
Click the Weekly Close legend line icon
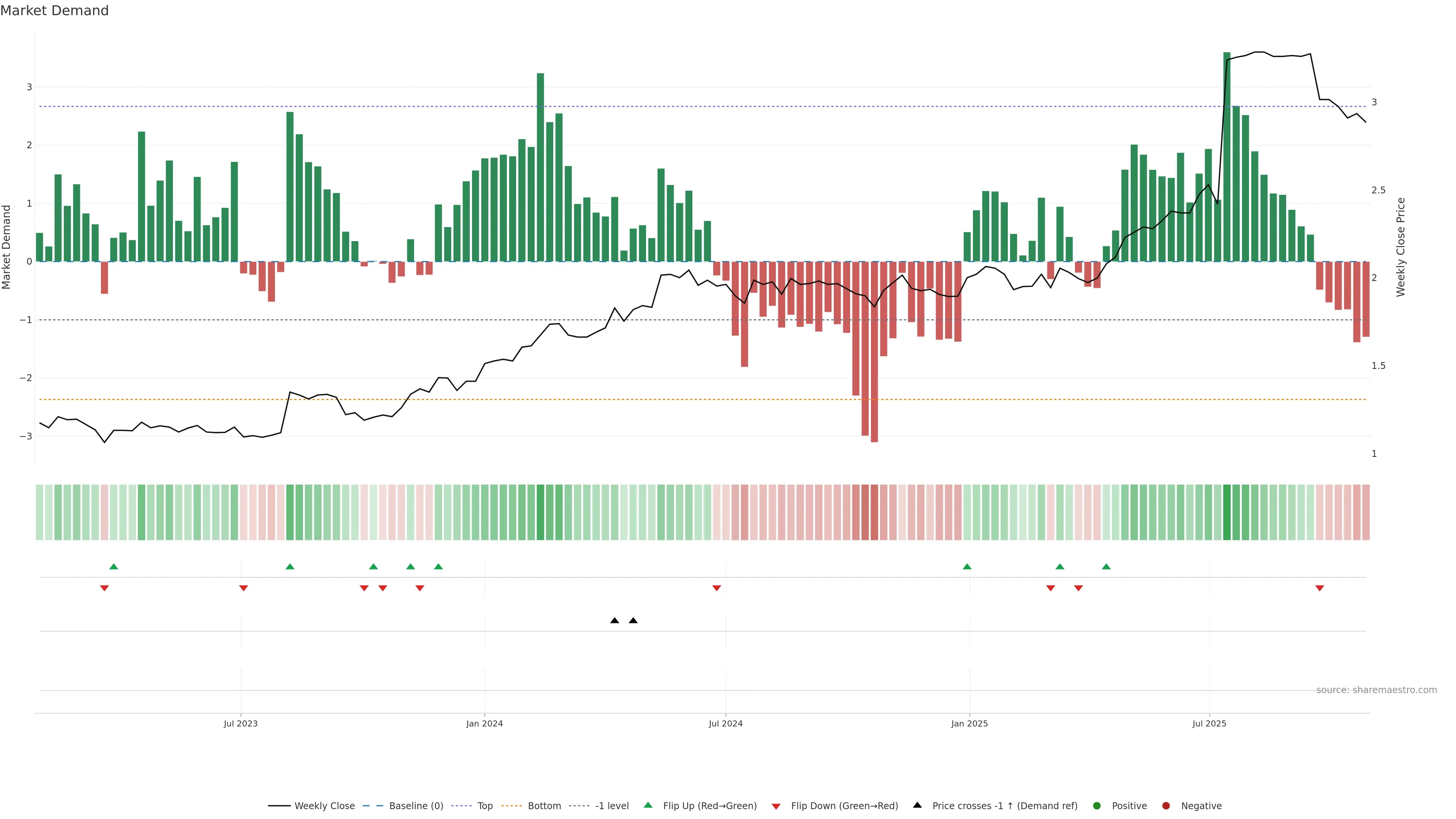click(x=279, y=806)
